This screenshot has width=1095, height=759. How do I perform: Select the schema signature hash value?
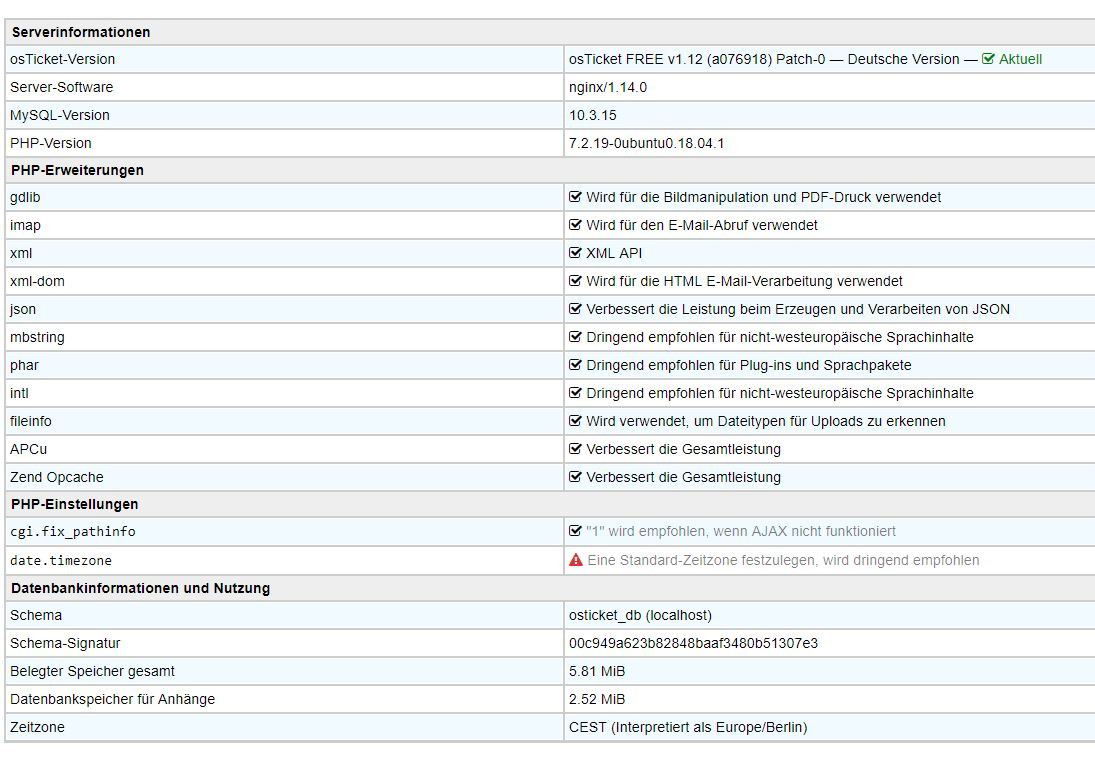click(693, 643)
